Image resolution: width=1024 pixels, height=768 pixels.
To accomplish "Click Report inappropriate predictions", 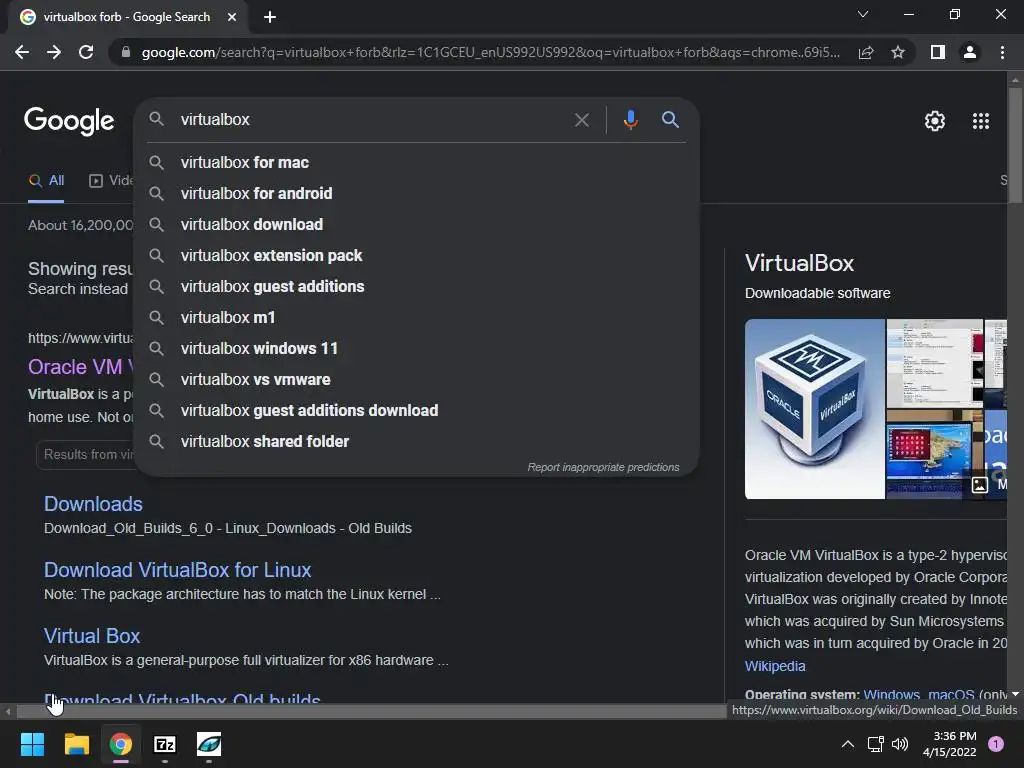I will [603, 468].
